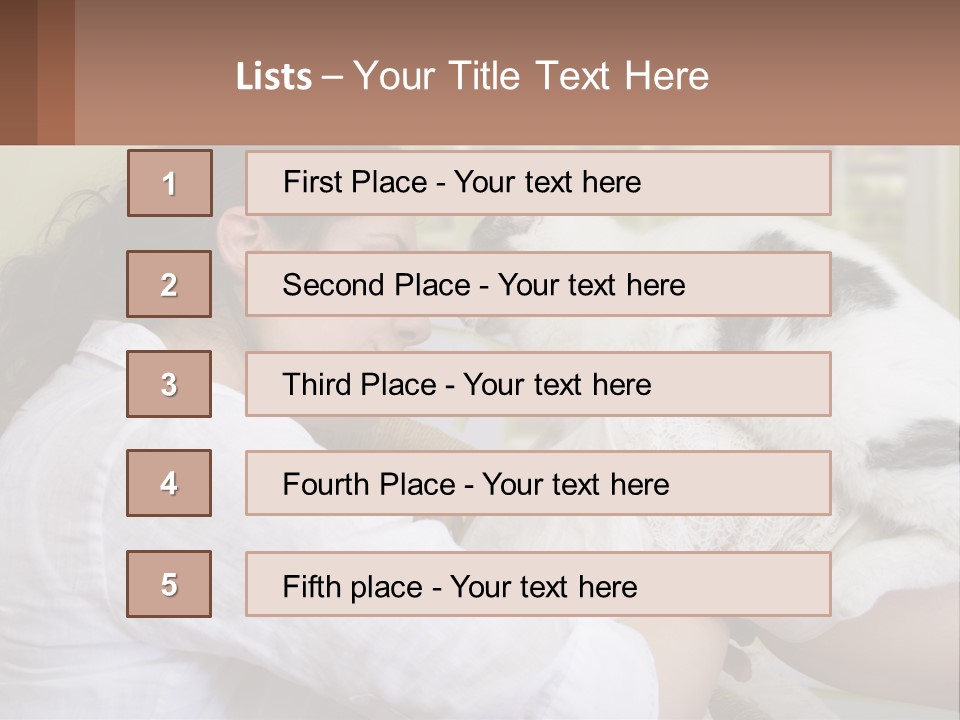Click the bold word Lists in title
Screen dimensions: 960x720
274,77
